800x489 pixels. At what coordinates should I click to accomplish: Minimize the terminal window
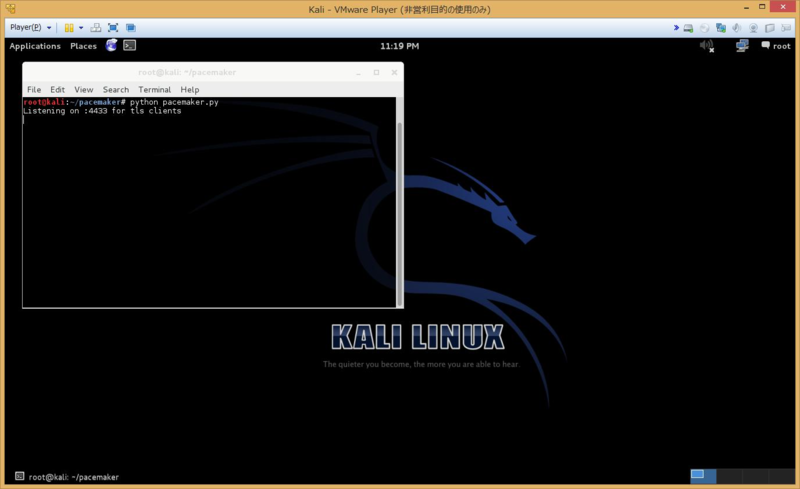[x=359, y=72]
